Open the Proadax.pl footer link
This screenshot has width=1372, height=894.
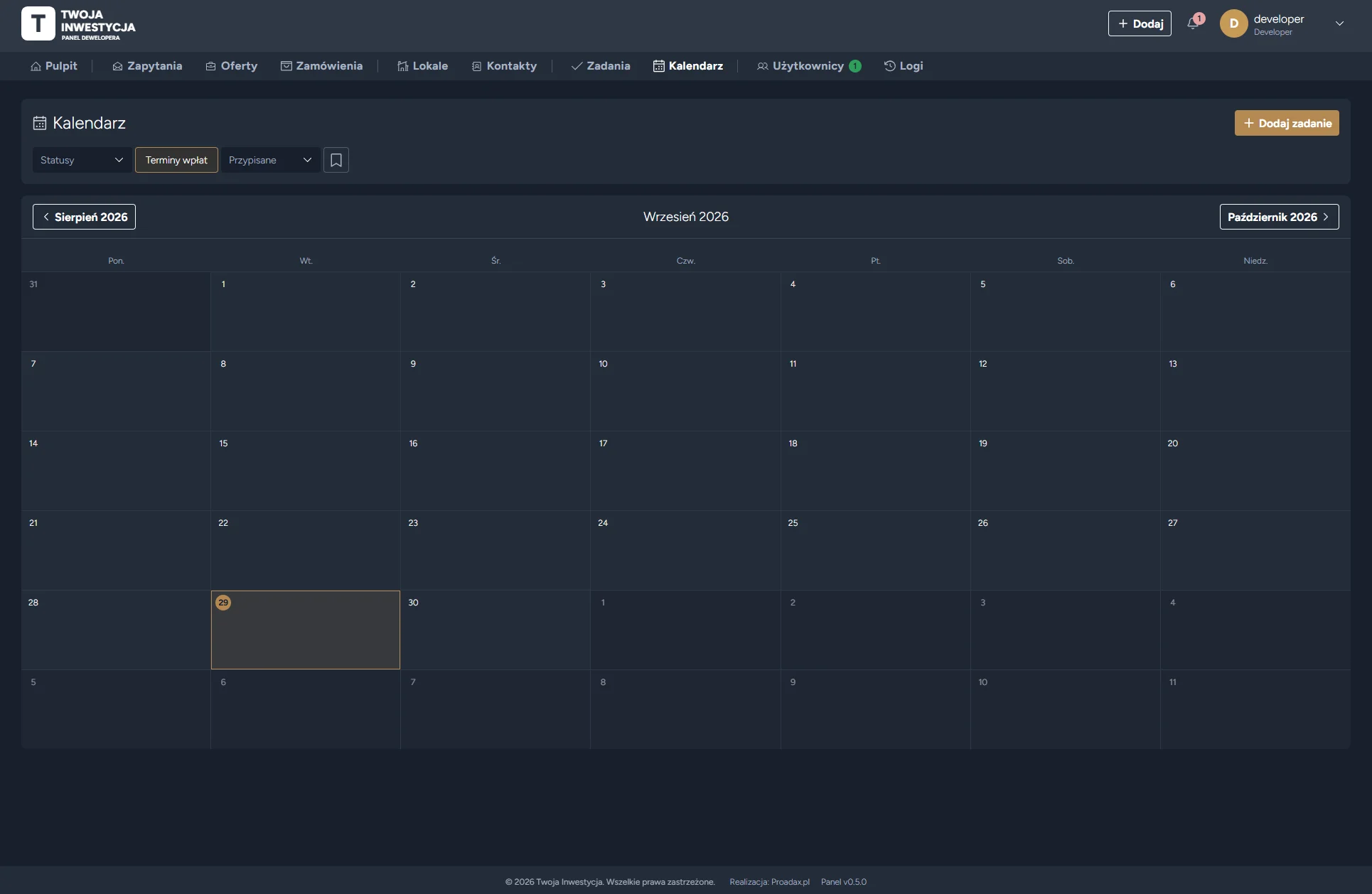coord(790,882)
